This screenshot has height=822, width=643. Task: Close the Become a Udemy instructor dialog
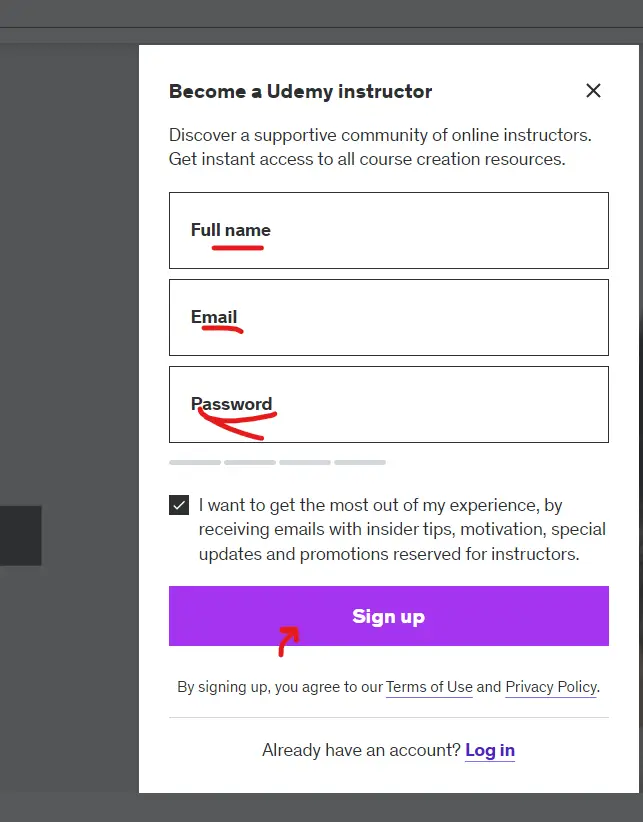pos(593,91)
